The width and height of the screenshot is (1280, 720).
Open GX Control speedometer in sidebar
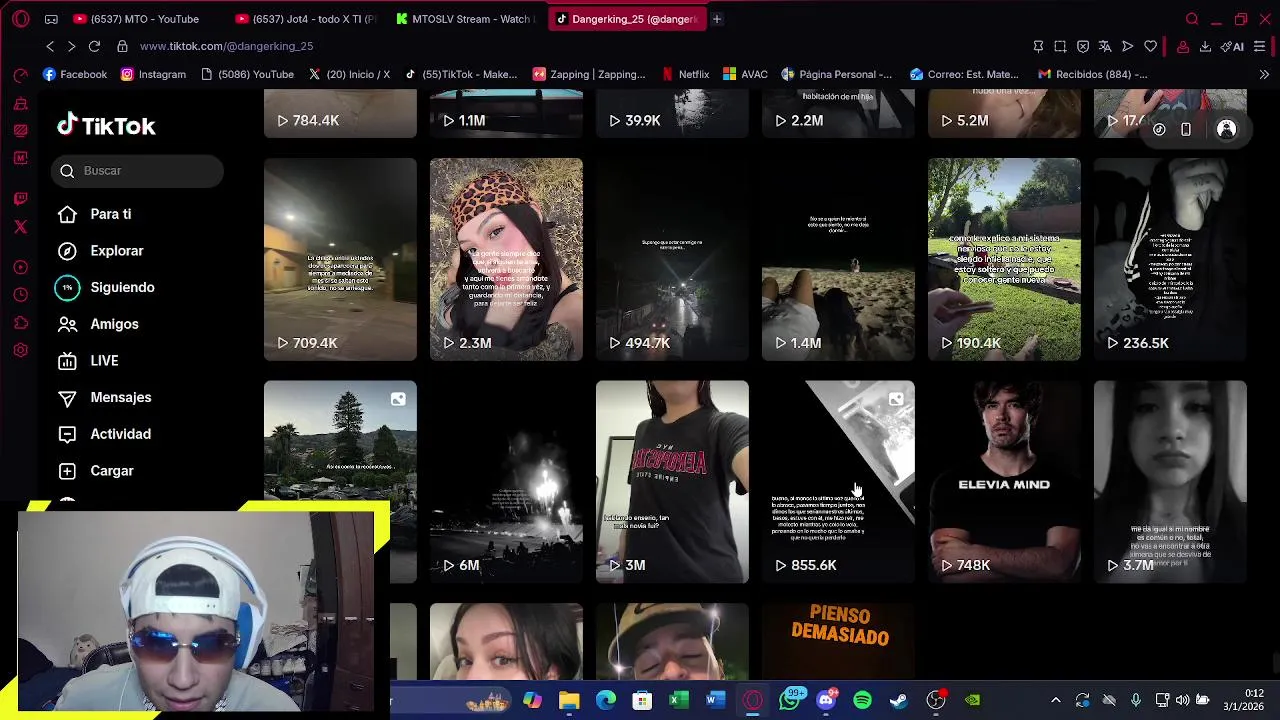tap(20, 75)
